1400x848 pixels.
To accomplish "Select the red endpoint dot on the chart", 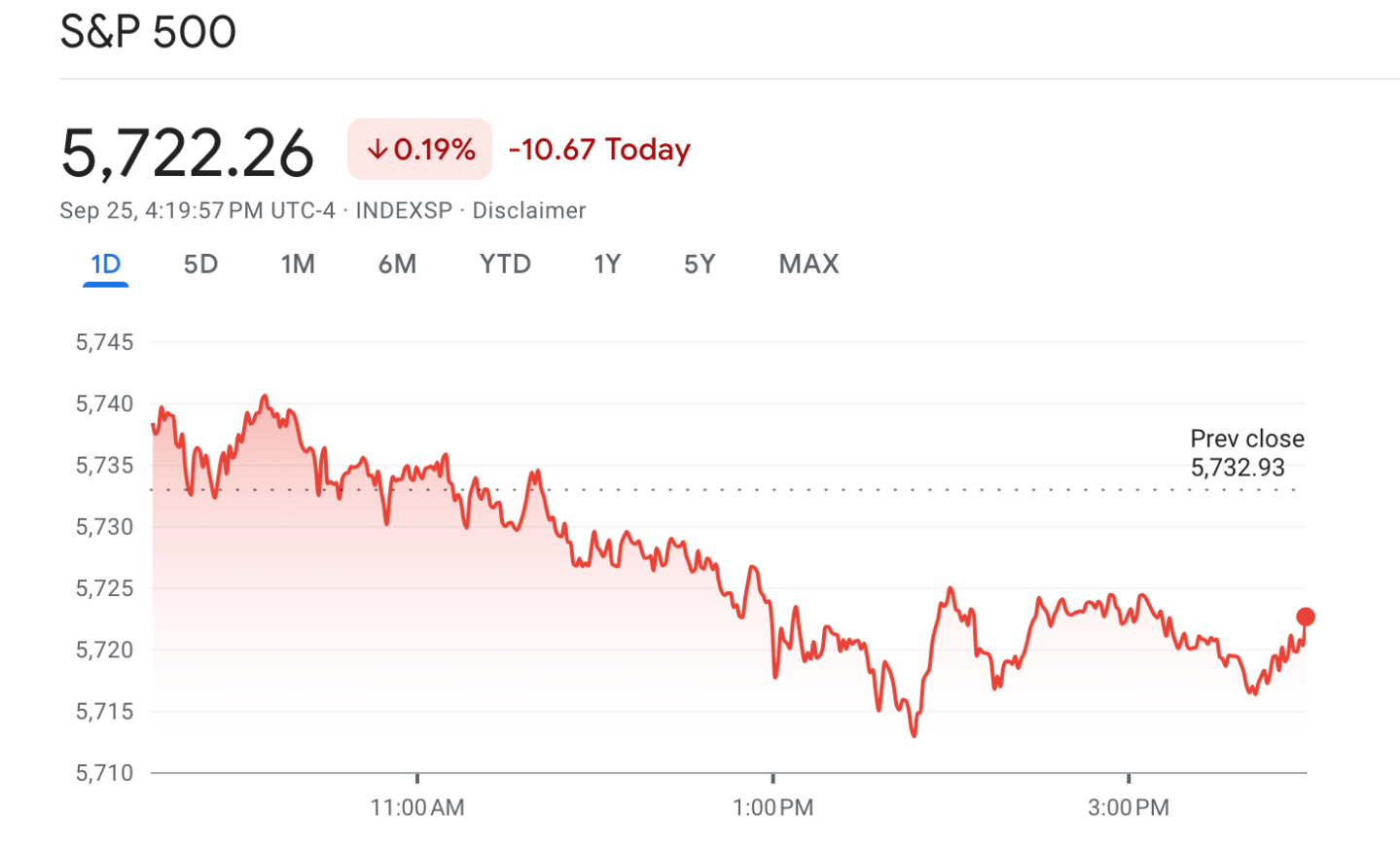I will pyautogui.click(x=1304, y=616).
